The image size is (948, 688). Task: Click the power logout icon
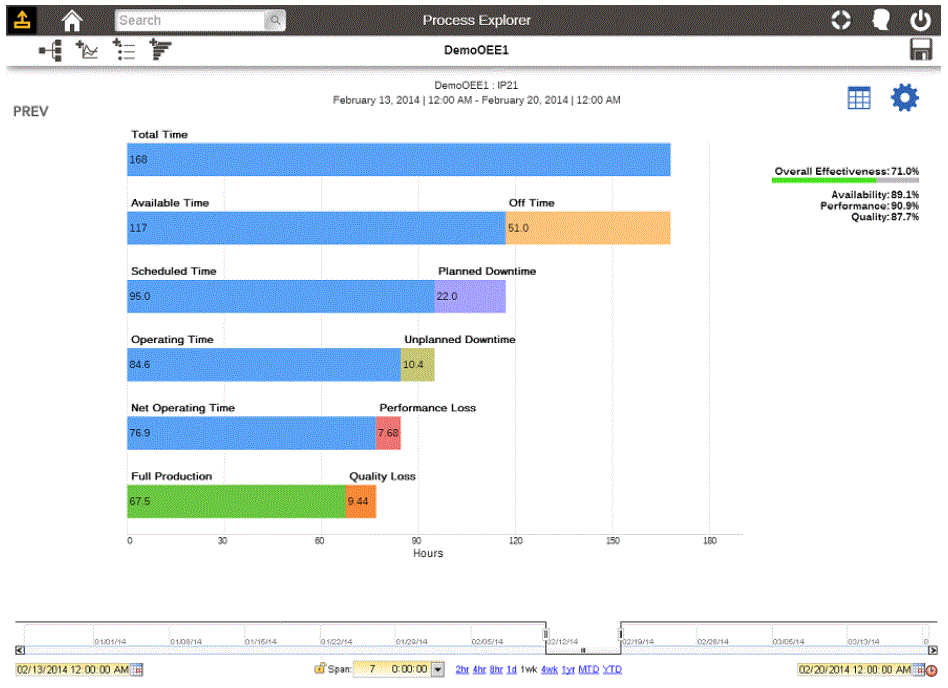point(920,20)
